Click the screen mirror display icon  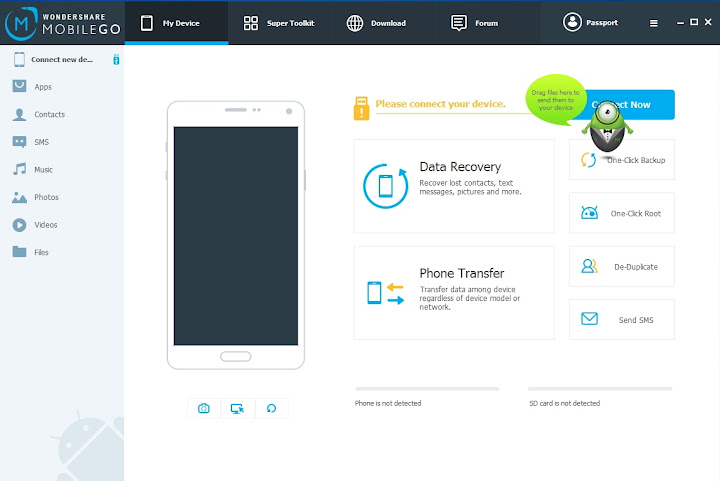pos(237,408)
